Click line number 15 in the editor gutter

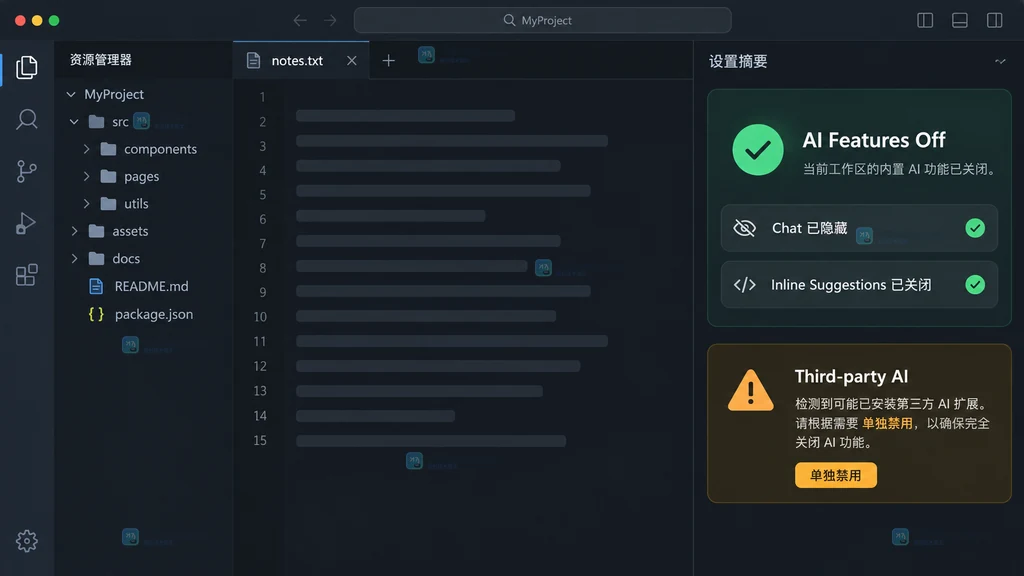[x=260, y=440]
